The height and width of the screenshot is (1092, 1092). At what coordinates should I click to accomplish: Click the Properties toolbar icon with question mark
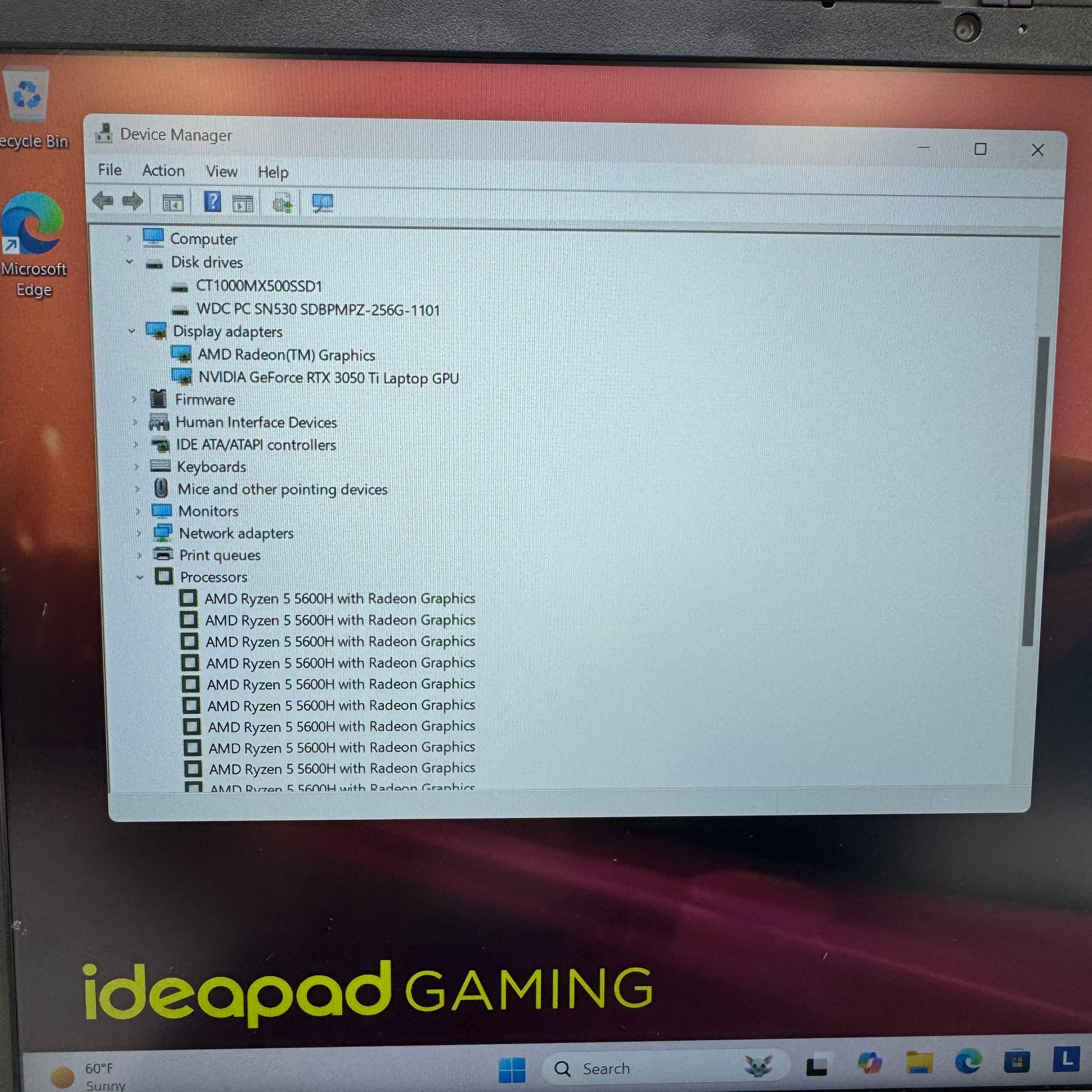pyautogui.click(x=213, y=202)
